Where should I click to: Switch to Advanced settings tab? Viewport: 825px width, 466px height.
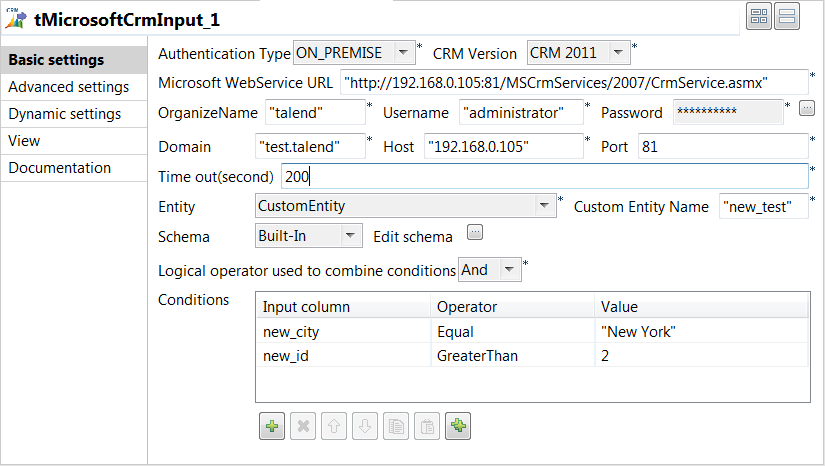(68, 87)
